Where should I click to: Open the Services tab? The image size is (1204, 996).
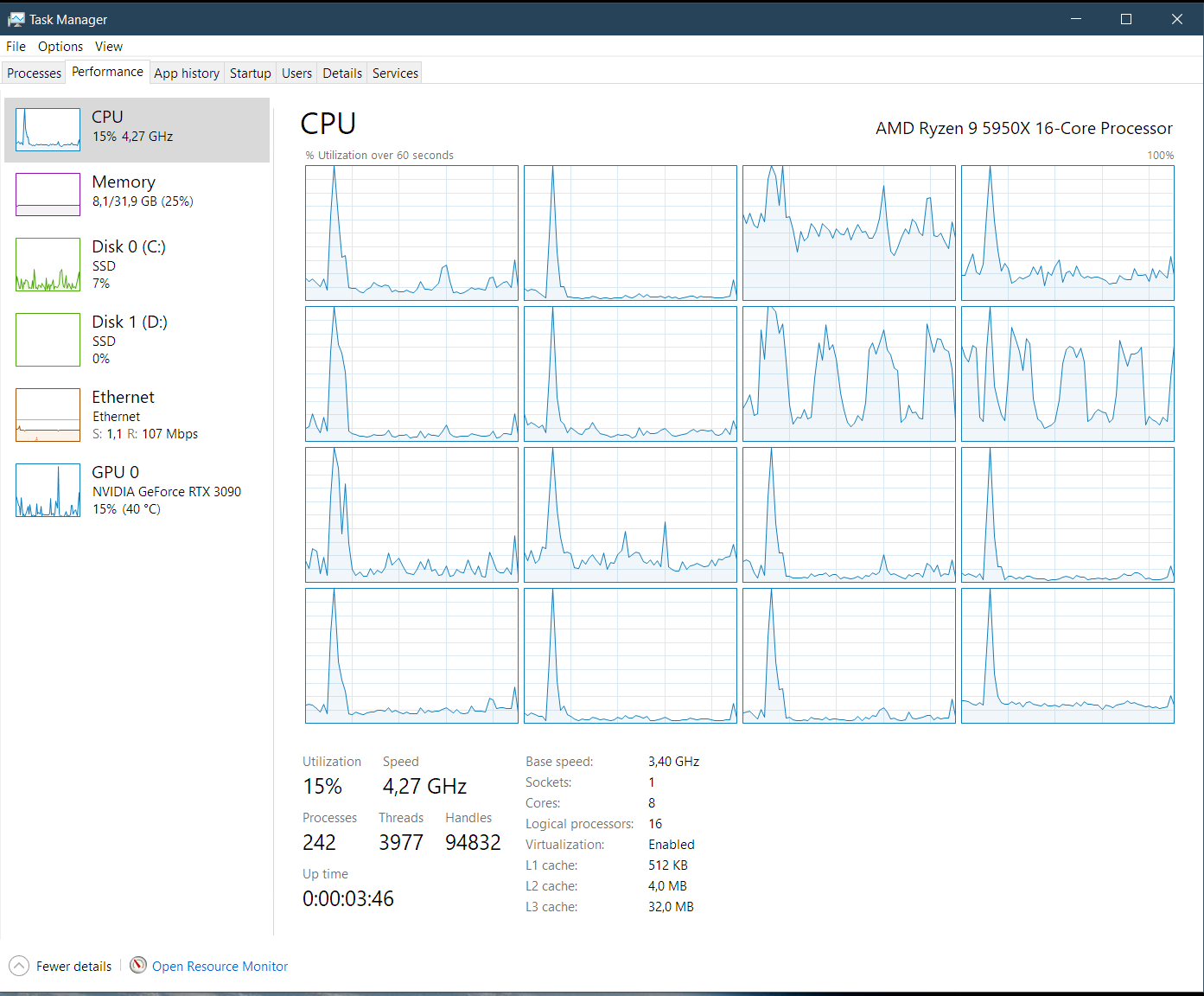pyautogui.click(x=395, y=73)
